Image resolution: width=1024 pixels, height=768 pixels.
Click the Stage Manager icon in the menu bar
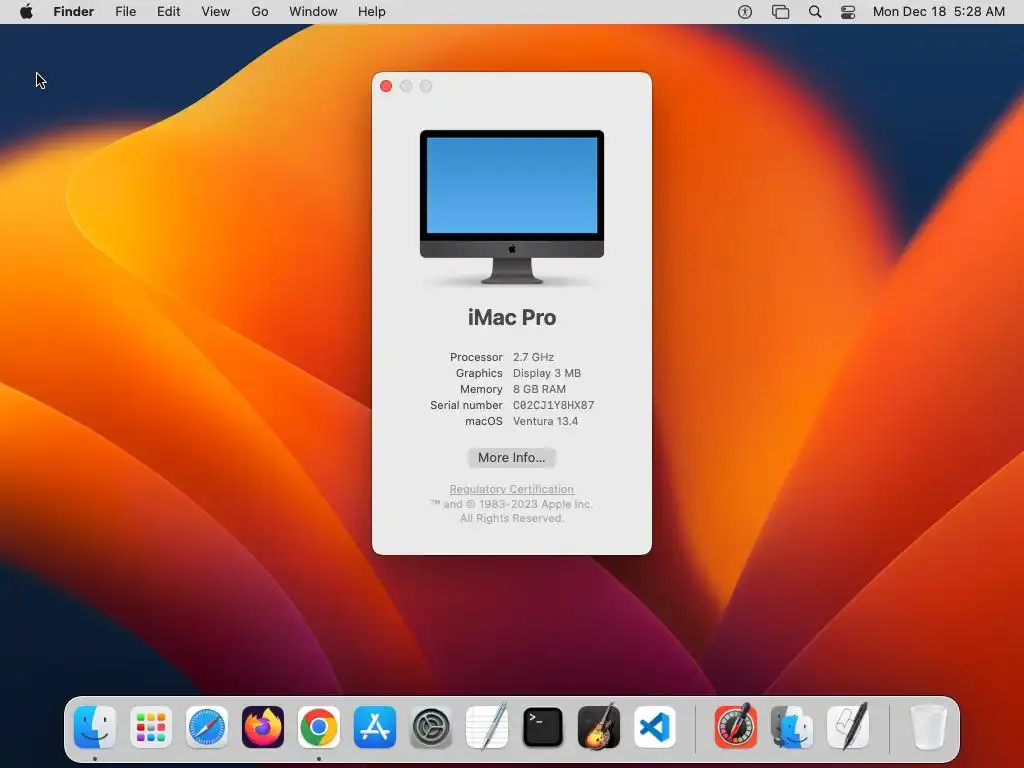[x=780, y=12]
